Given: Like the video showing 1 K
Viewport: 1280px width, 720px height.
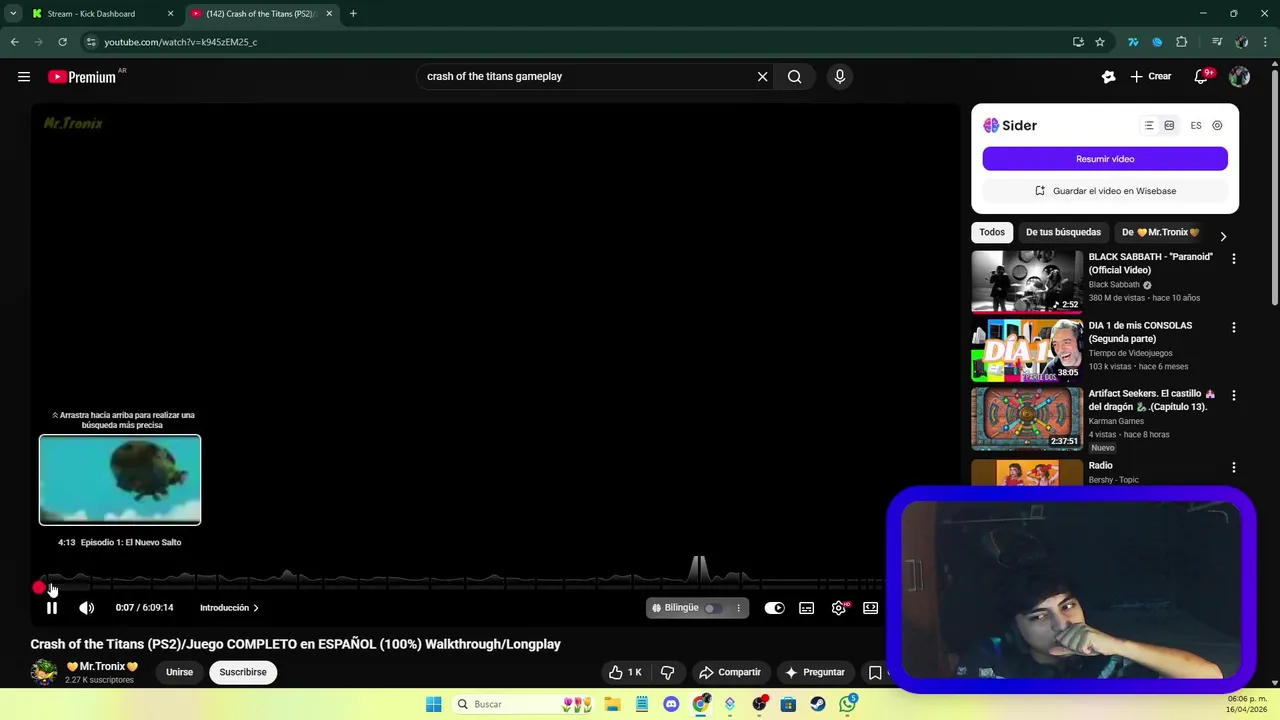Looking at the screenshot, I should click(625, 672).
